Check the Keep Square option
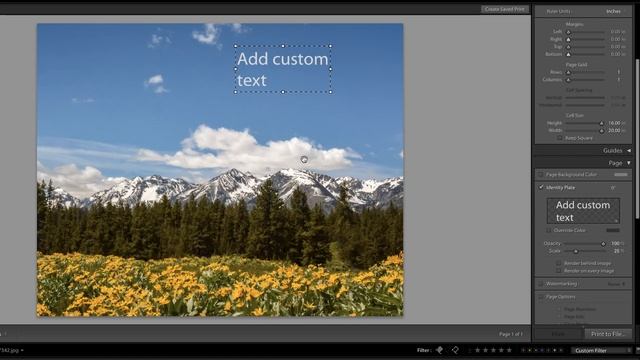This screenshot has width=640, height=360. [x=560, y=138]
